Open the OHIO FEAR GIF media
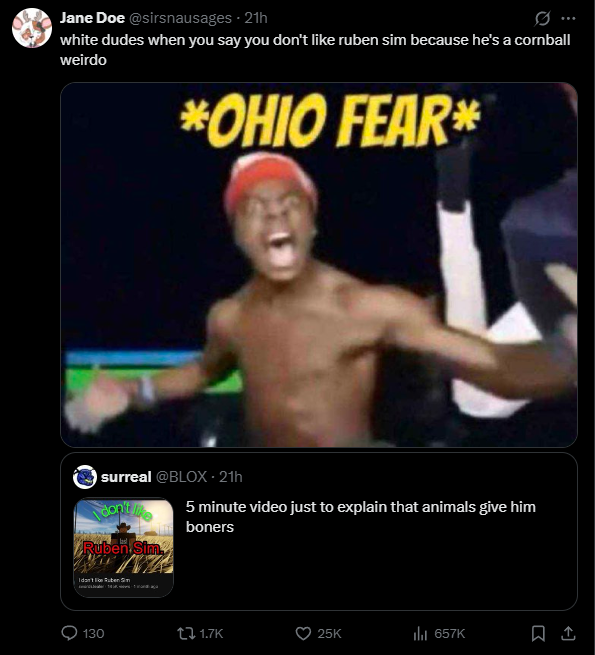This screenshot has height=655, width=595. pos(319,265)
